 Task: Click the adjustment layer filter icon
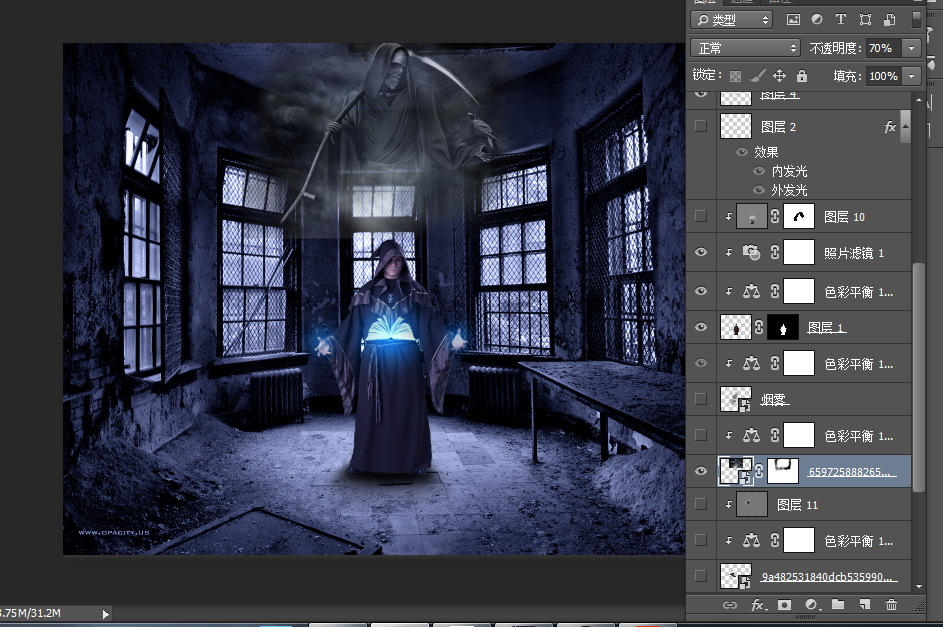pyautogui.click(x=817, y=20)
